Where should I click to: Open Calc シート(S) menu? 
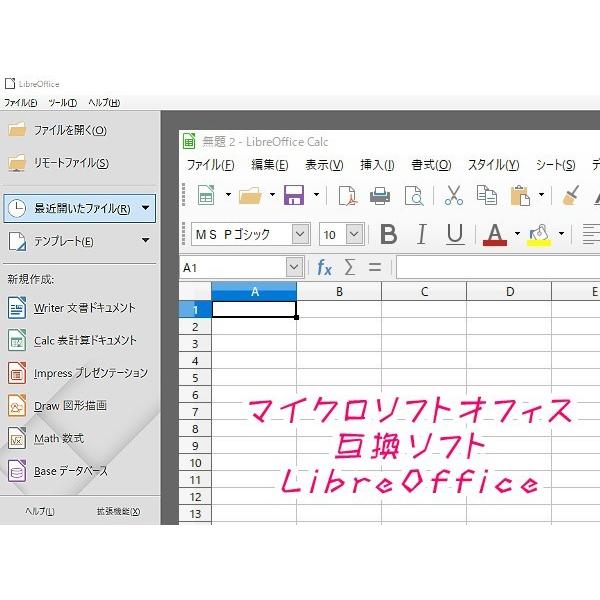[556, 165]
